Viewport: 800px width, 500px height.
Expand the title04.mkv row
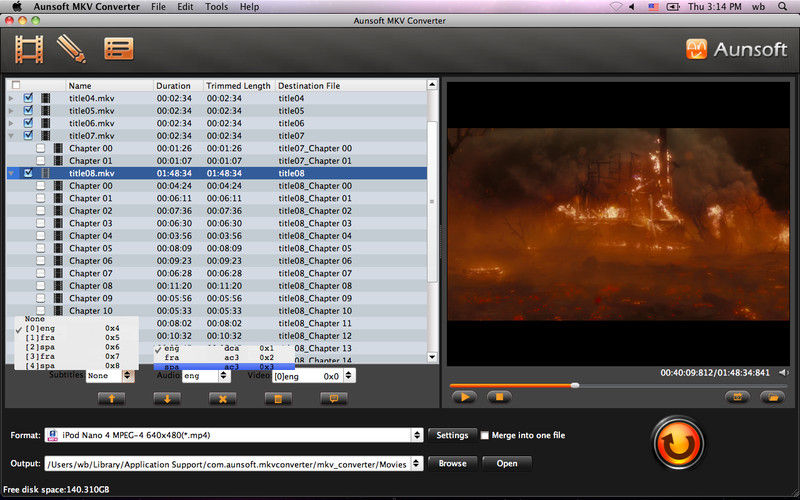pyautogui.click(x=11, y=98)
